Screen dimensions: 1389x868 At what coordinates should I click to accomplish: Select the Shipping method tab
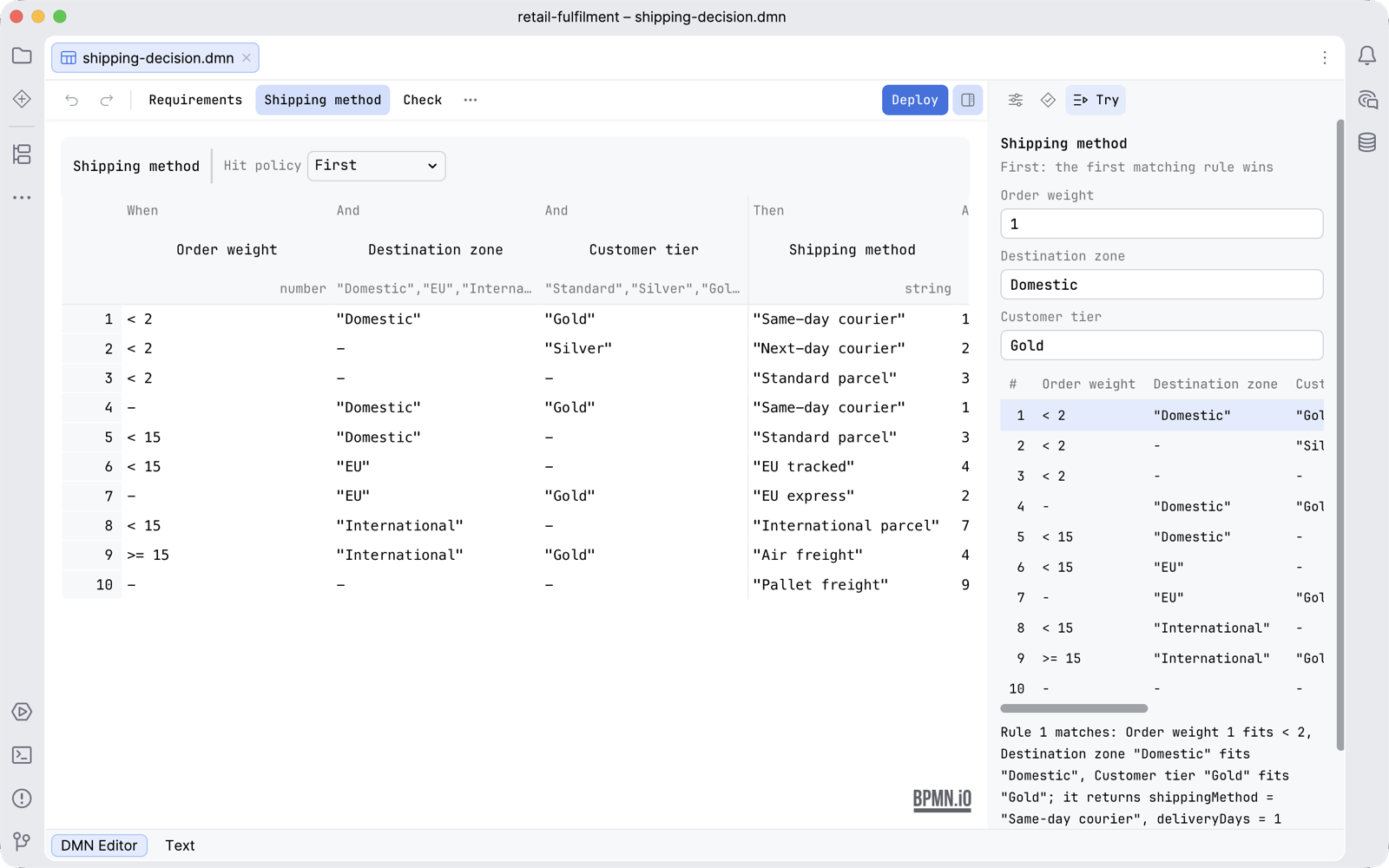[x=322, y=100]
